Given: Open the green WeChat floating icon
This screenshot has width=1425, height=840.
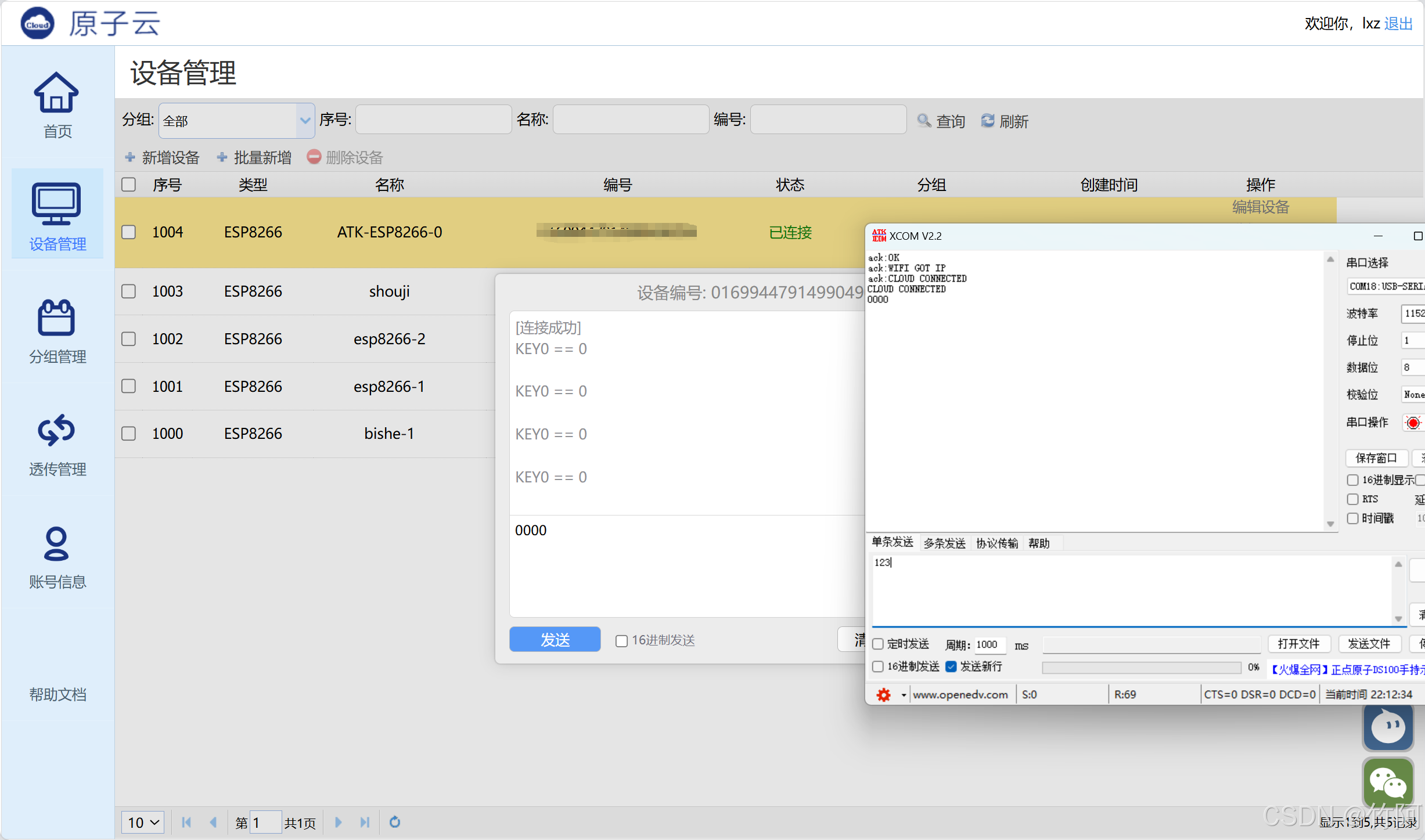Looking at the screenshot, I should (x=1387, y=783).
